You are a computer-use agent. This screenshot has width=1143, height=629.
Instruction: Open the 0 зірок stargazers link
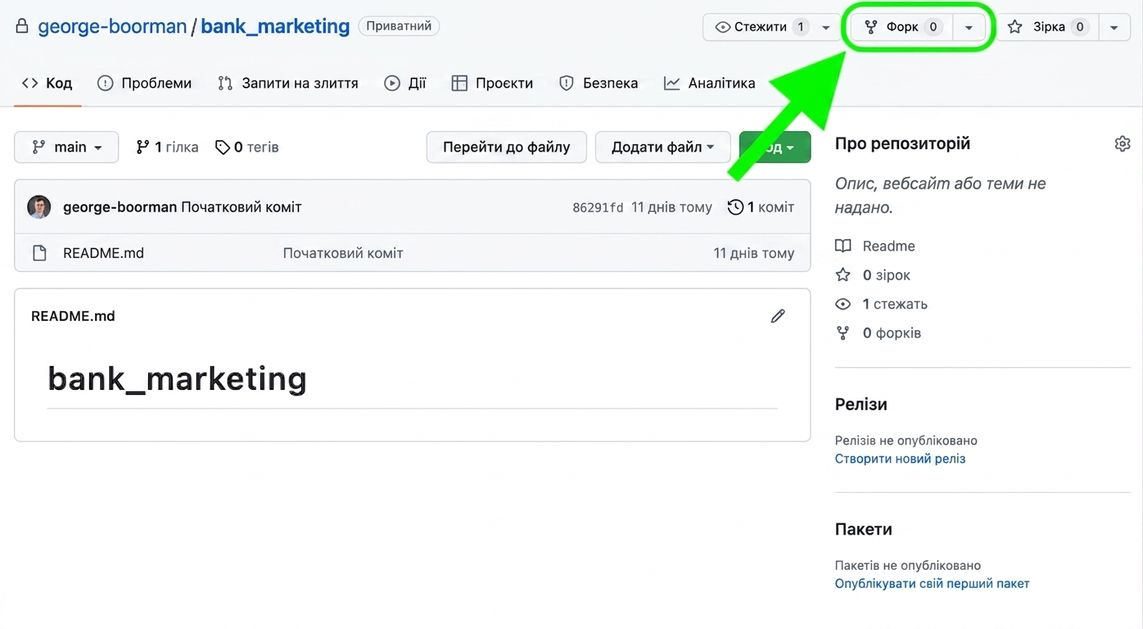pos(873,275)
